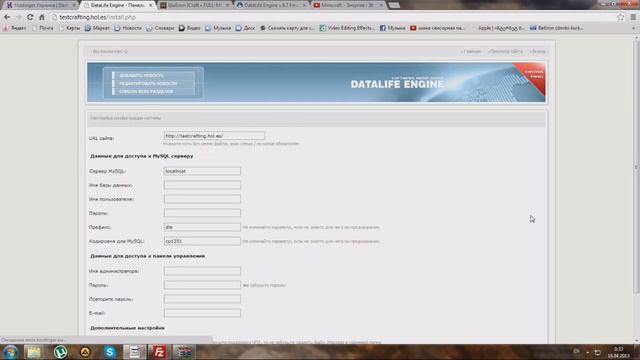640x360 pixels.
Task: Bookmark this page with star icon
Action: [621, 17]
